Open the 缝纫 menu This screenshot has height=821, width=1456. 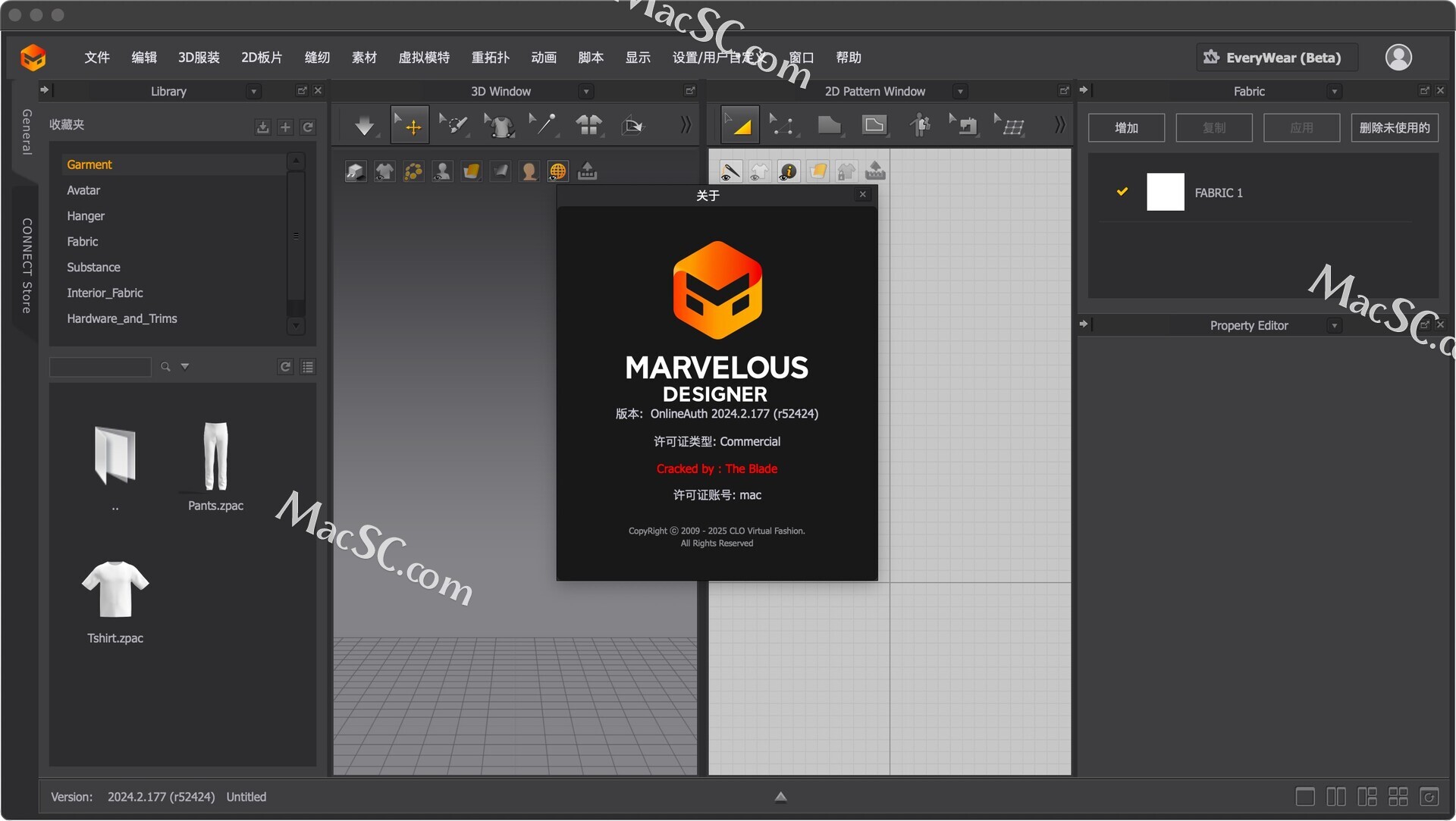317,58
